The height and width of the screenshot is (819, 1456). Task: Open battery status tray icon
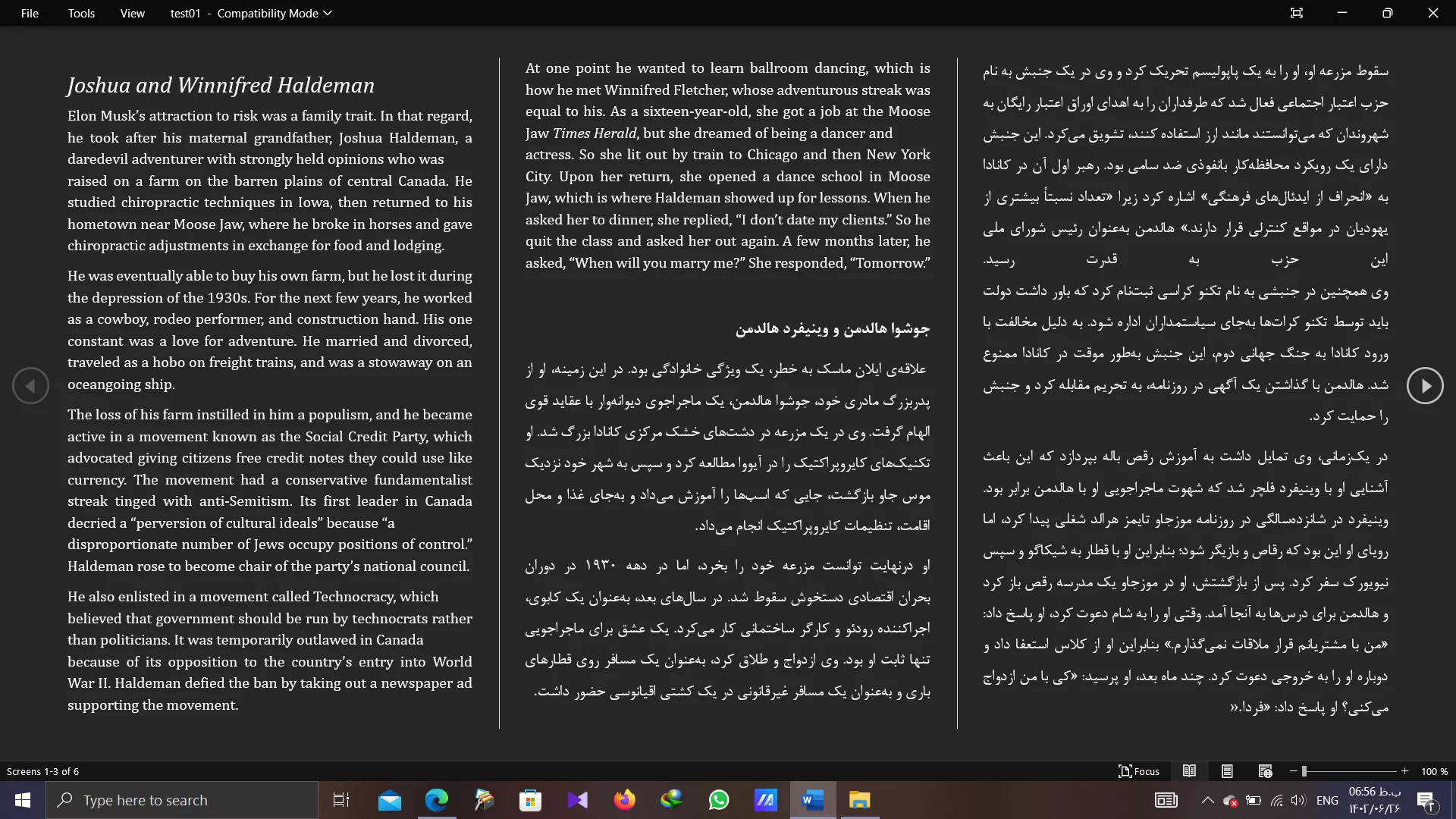click(x=1254, y=800)
